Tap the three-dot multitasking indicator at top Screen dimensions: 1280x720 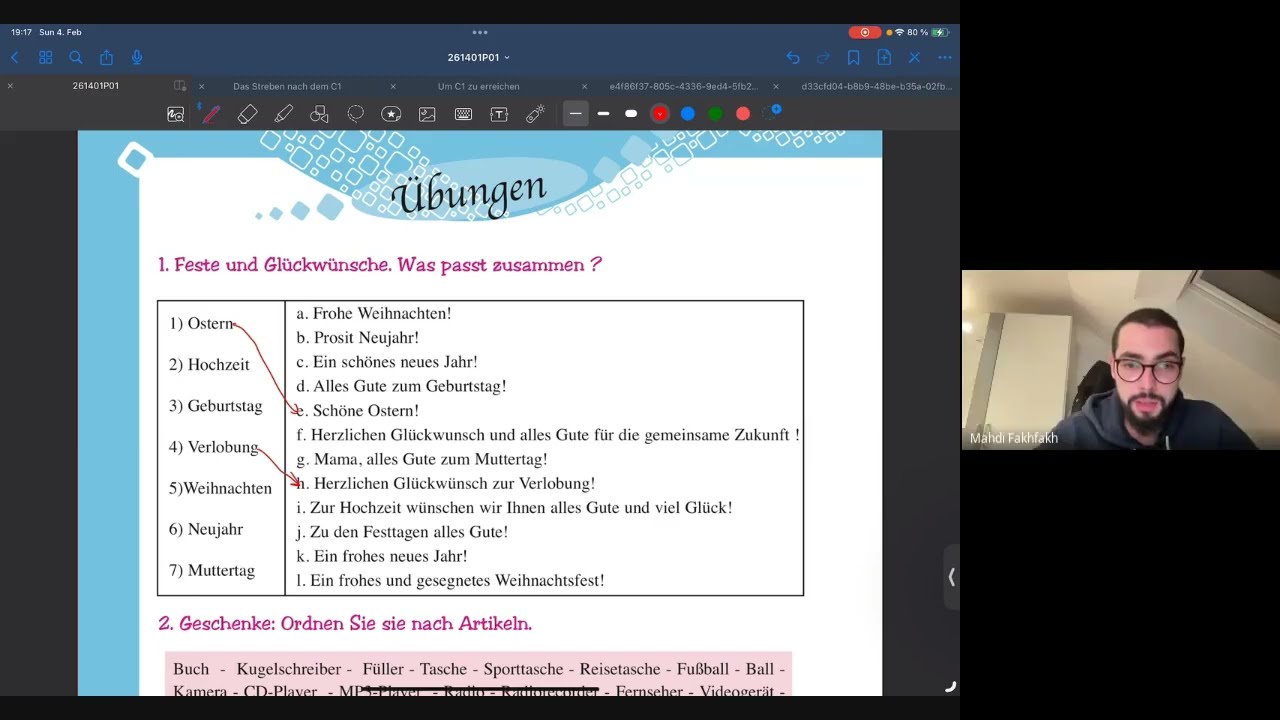tap(480, 32)
